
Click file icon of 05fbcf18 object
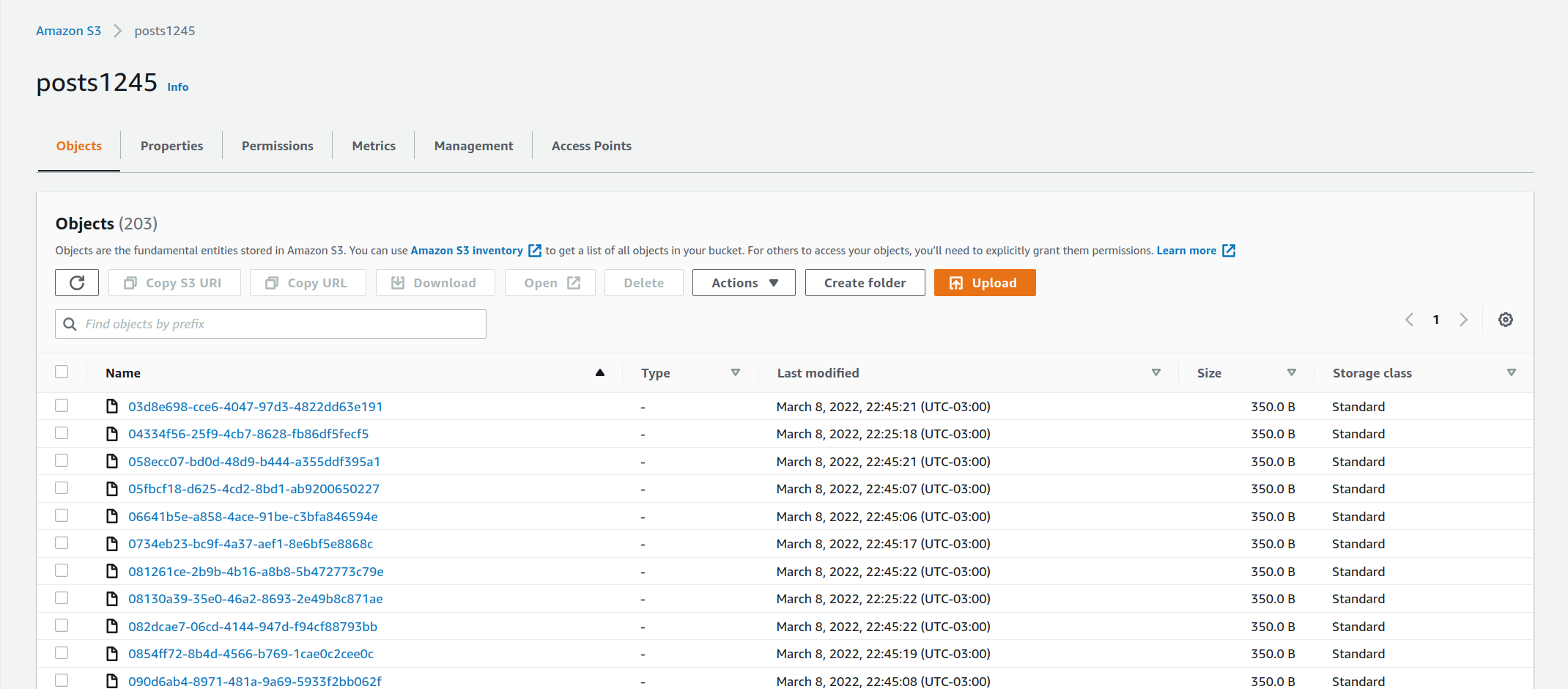pos(112,489)
